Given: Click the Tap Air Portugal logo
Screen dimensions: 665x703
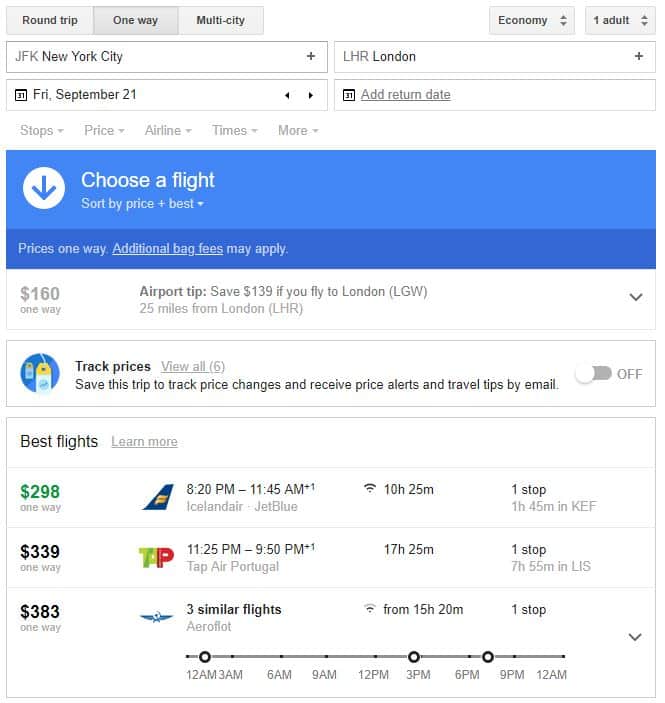Looking at the screenshot, I should (x=156, y=558).
